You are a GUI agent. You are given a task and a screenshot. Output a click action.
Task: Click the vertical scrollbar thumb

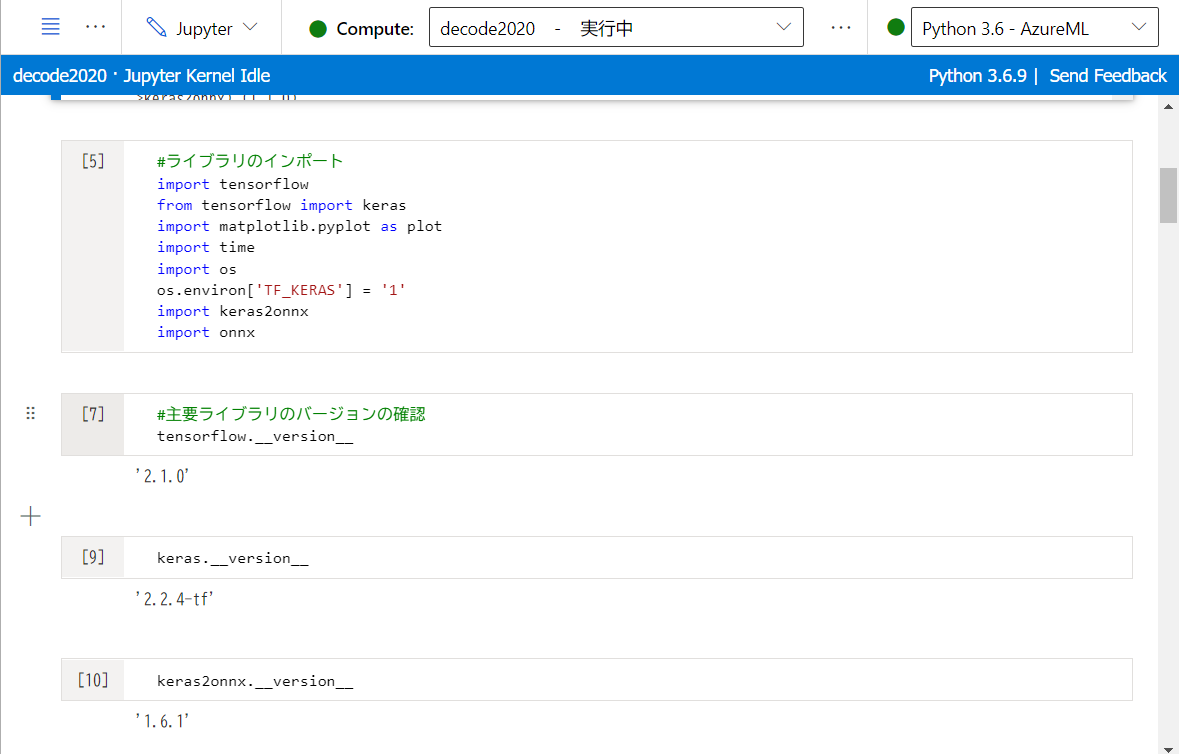point(1168,195)
